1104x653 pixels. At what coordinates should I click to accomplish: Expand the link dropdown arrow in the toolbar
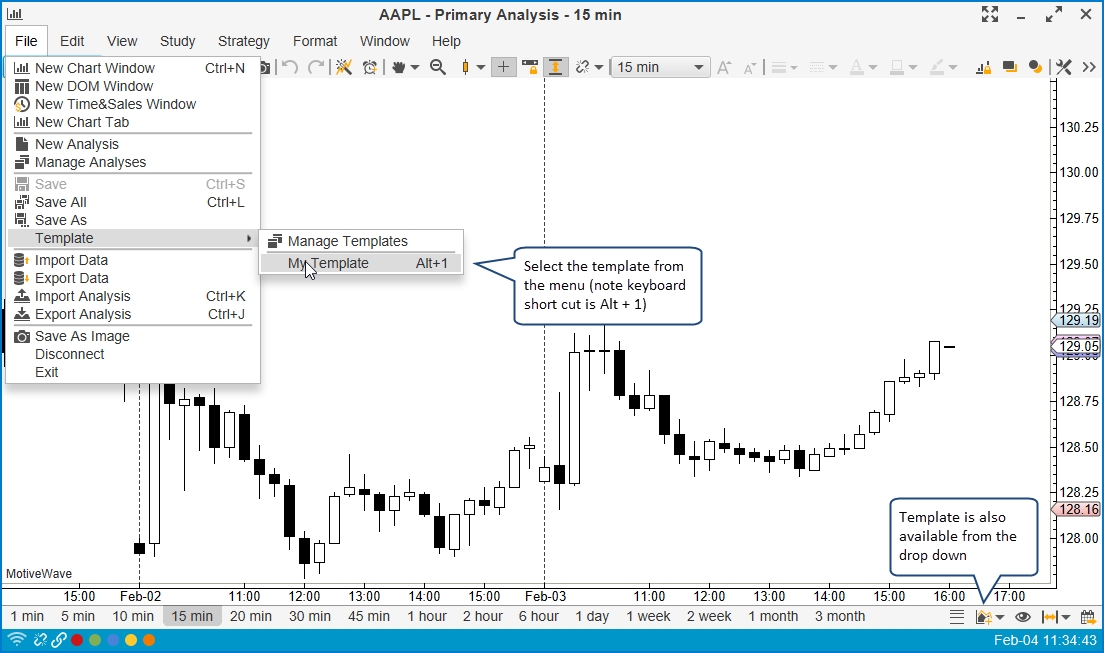click(x=599, y=68)
